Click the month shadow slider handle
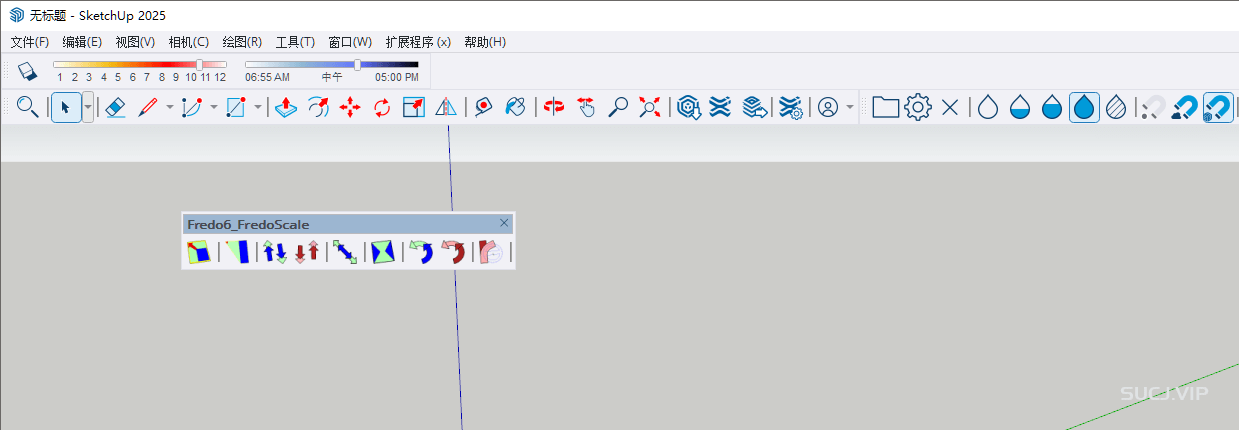Image resolution: width=1239 pixels, height=430 pixels. point(199,64)
